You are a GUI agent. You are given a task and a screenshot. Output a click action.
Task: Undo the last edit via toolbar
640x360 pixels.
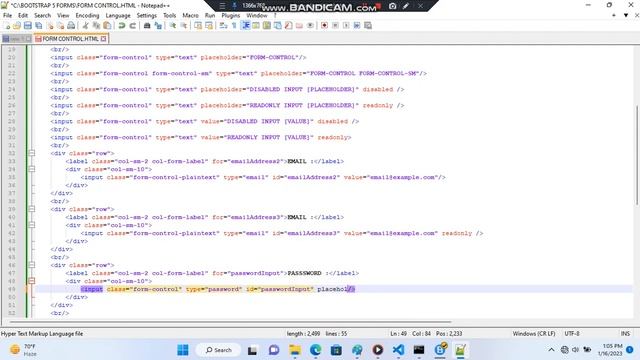click(x=122, y=25)
